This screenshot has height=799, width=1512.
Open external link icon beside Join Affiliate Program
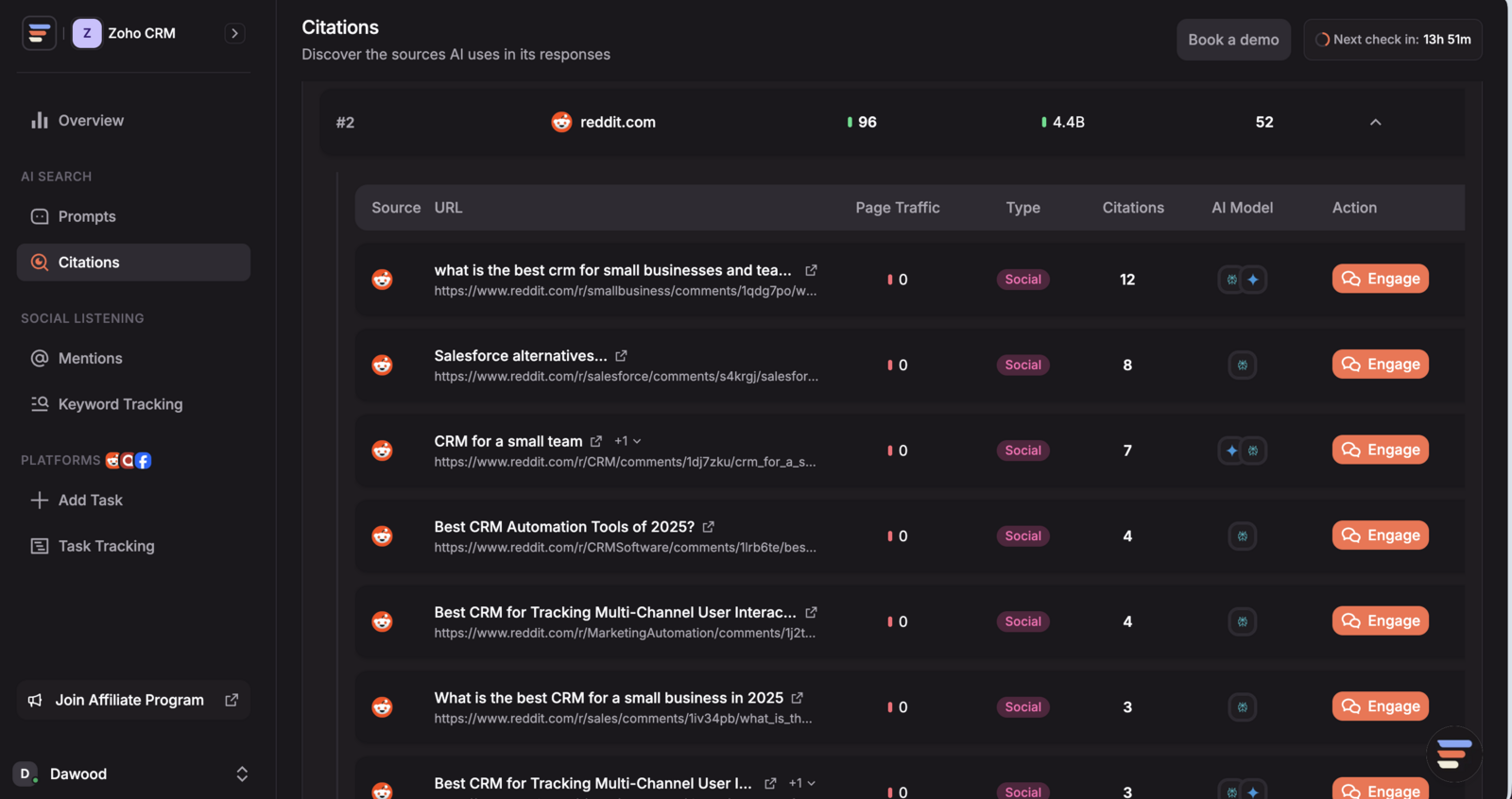click(x=232, y=700)
